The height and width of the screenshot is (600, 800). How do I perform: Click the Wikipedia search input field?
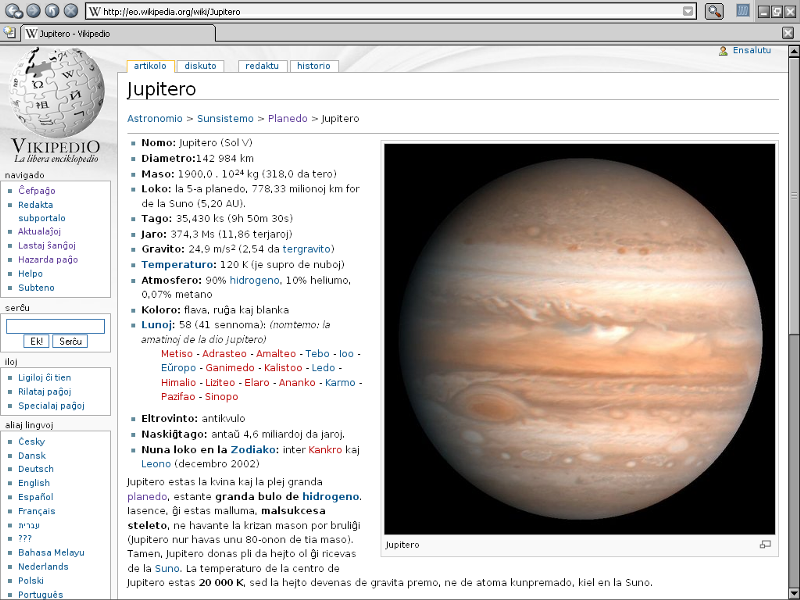point(55,326)
